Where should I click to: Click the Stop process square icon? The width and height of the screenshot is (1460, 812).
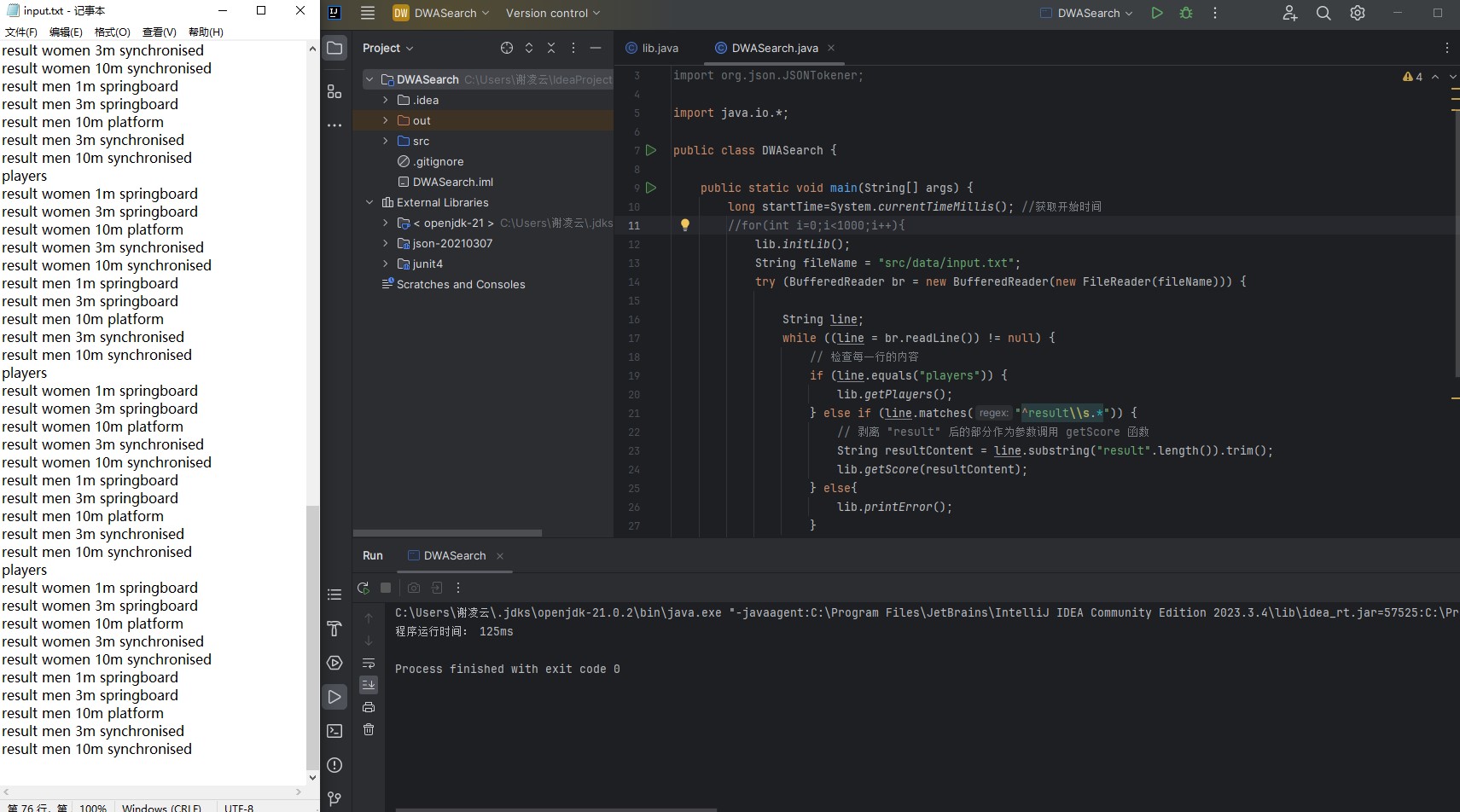pyautogui.click(x=386, y=588)
